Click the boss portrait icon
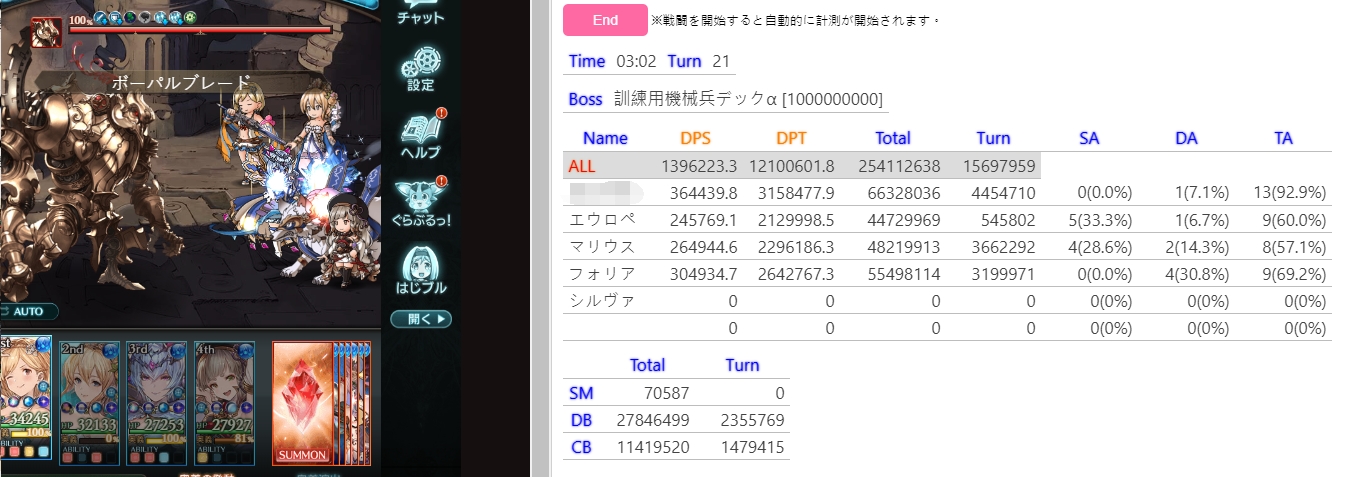The image size is (1345, 477). 47,32
